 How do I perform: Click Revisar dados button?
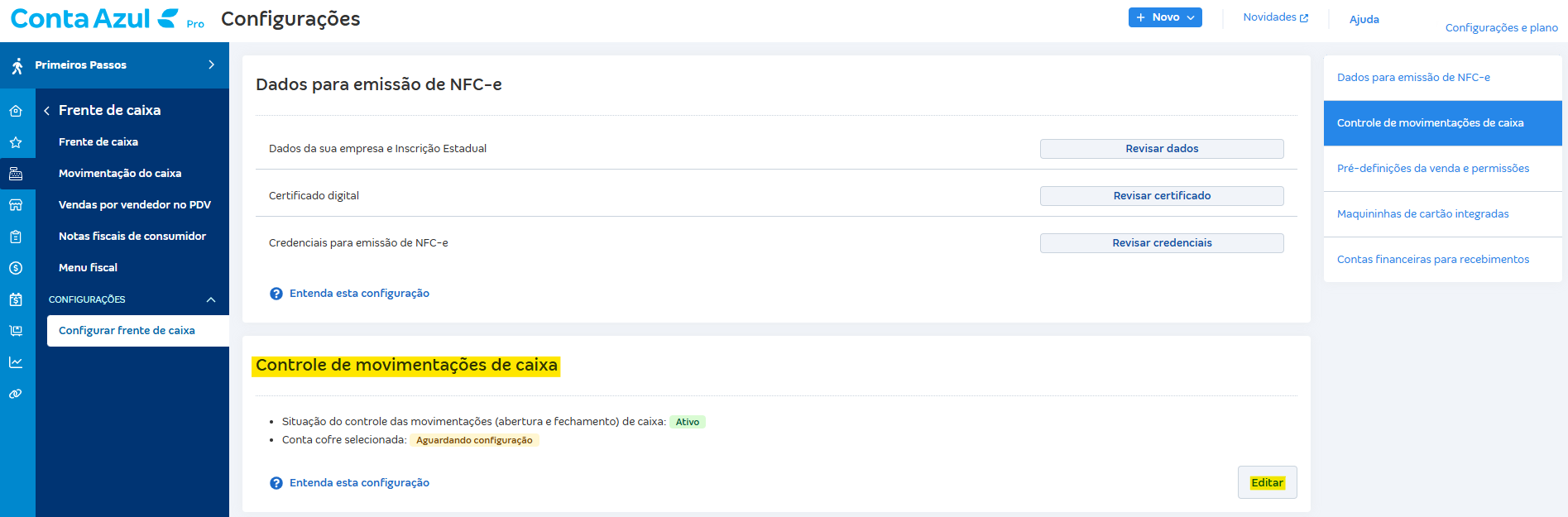coord(1162,149)
